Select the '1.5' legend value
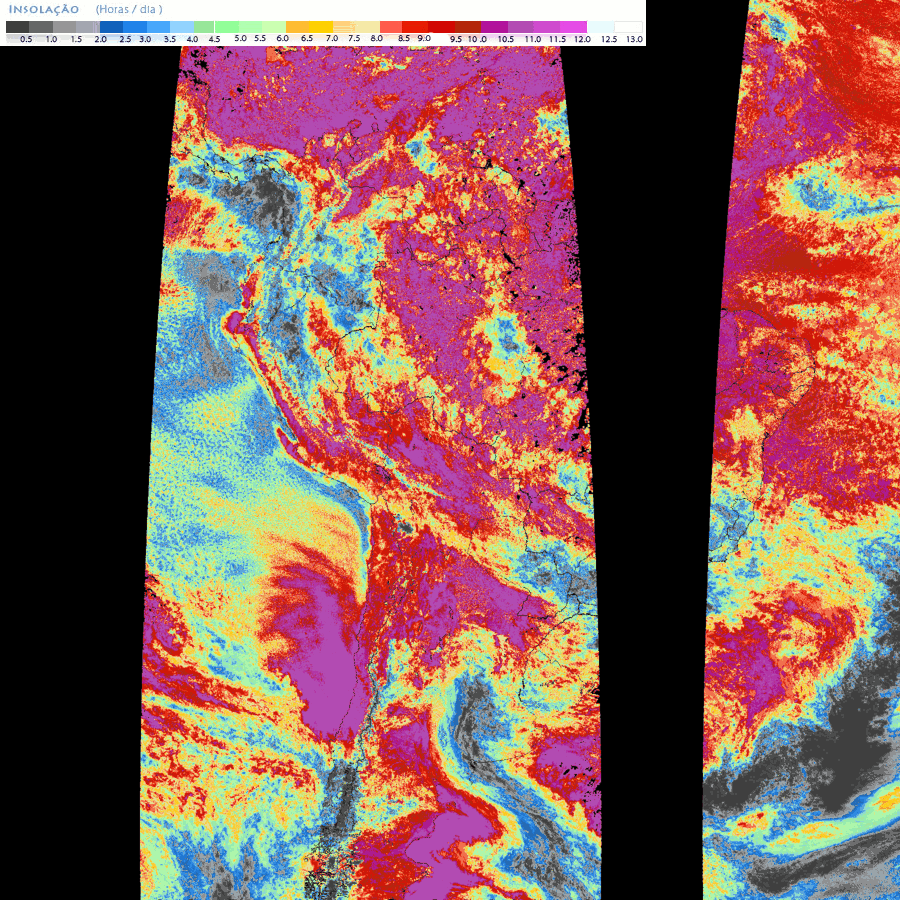Viewport: 900px width, 900px height. (x=76, y=40)
